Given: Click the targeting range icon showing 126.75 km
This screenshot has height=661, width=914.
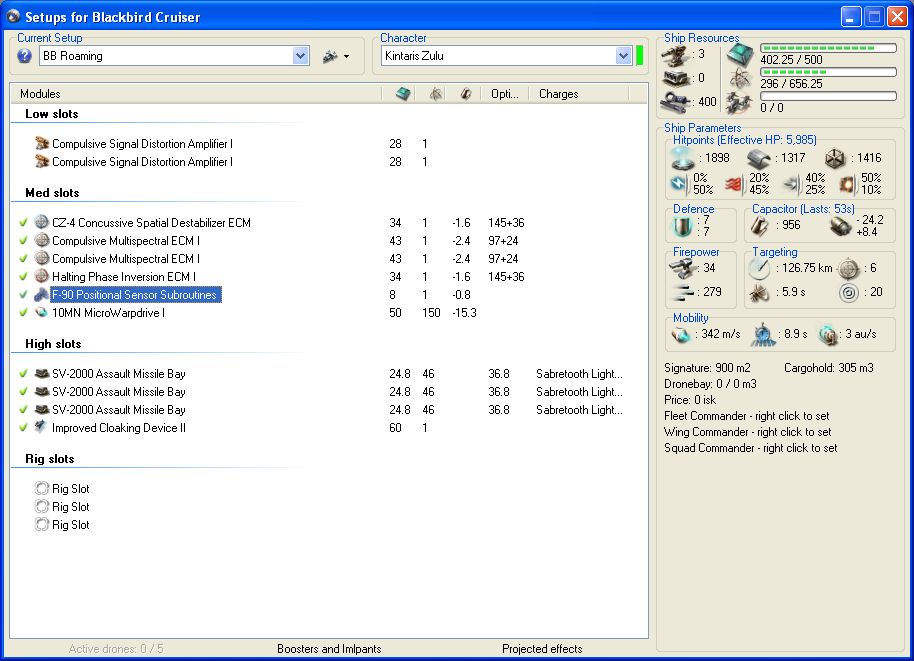Looking at the screenshot, I should (760, 268).
